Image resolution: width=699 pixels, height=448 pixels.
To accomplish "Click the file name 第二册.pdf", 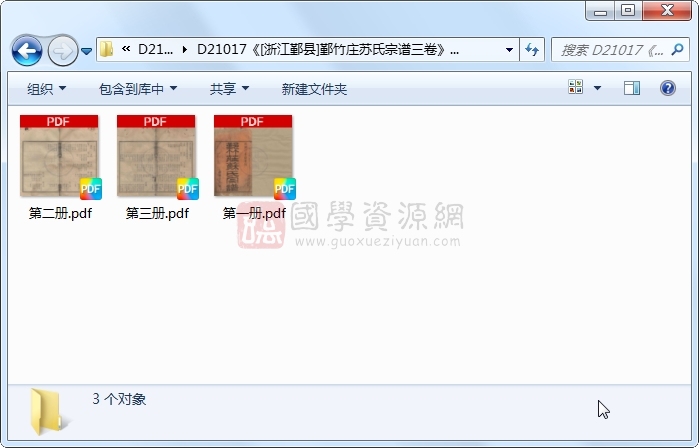I will pyautogui.click(x=60, y=214).
